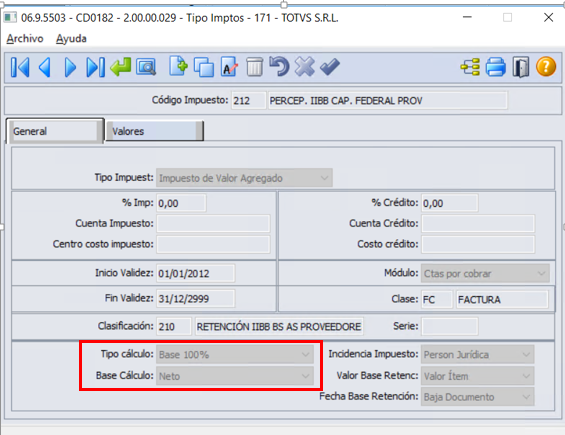Click the Inicio Validez date field
This screenshot has height=435, width=565.
tap(196, 274)
